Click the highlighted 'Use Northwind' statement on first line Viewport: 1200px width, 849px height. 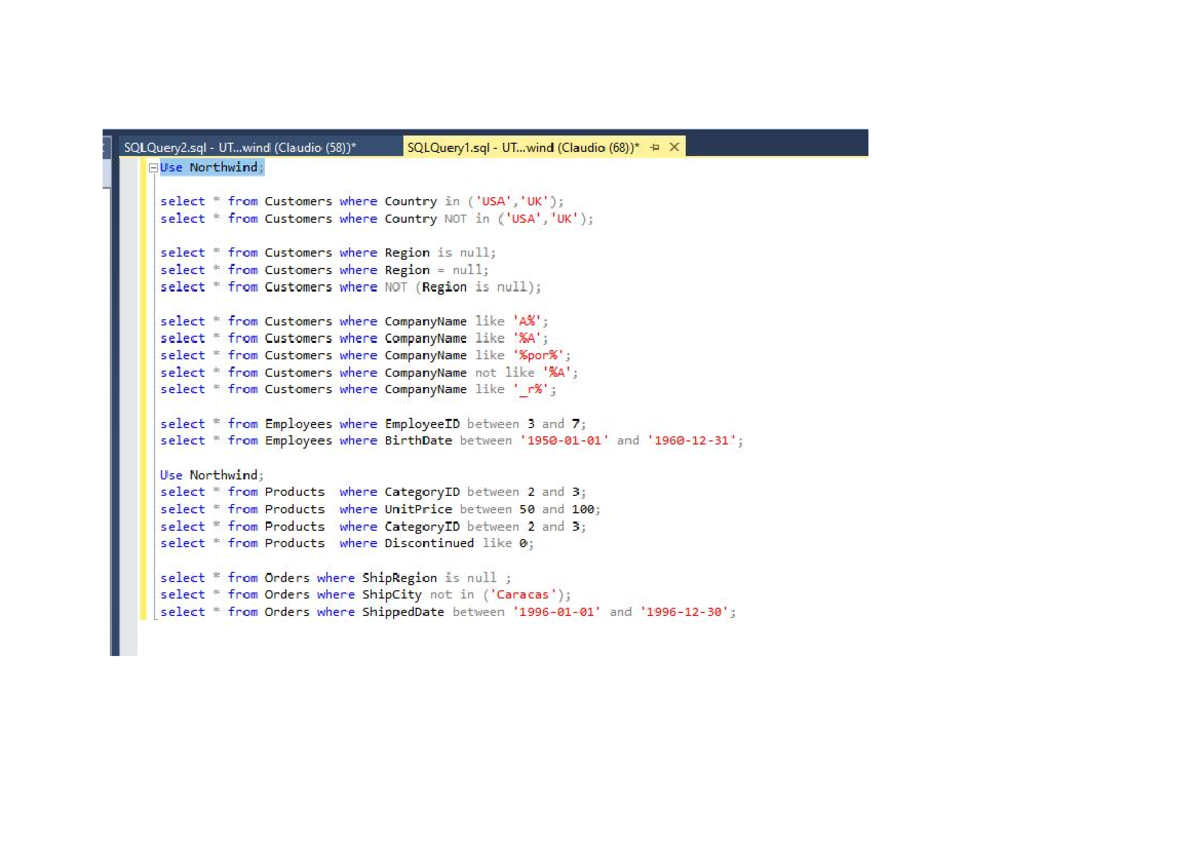(211, 168)
